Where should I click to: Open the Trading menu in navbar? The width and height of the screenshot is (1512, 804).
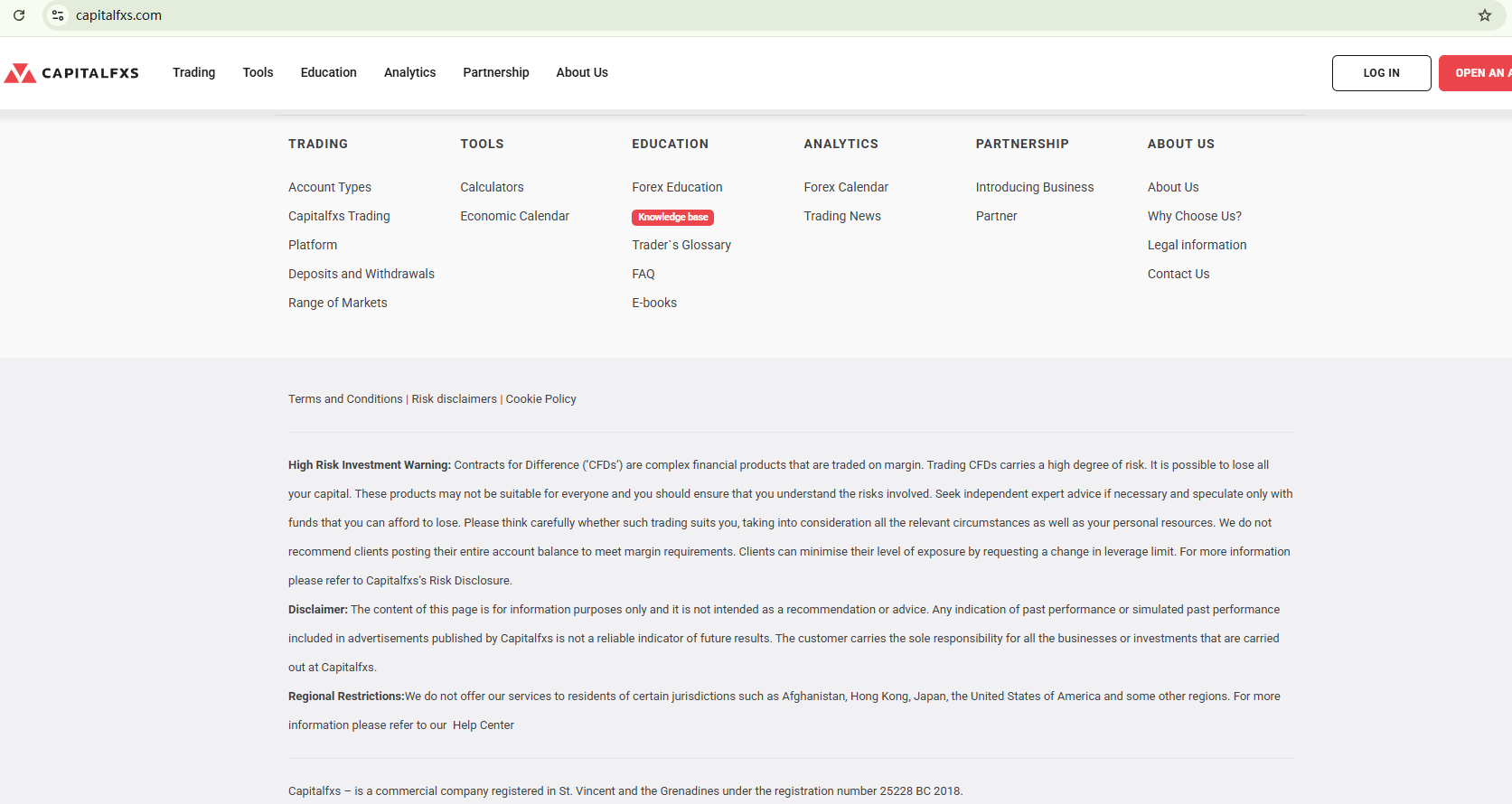coord(193,72)
